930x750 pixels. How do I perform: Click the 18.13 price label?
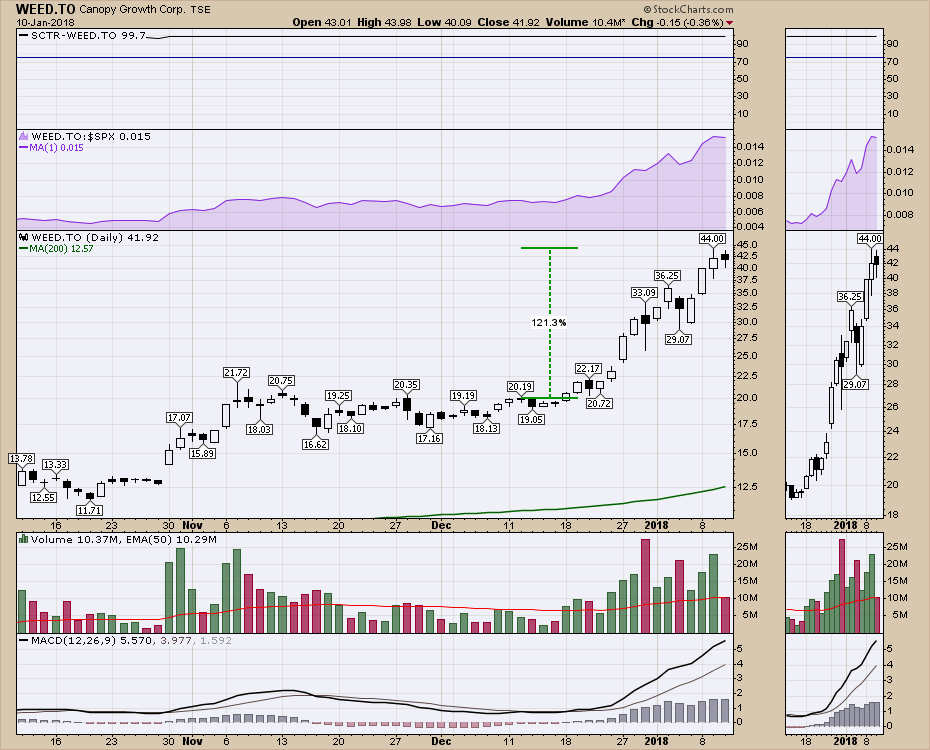486,428
